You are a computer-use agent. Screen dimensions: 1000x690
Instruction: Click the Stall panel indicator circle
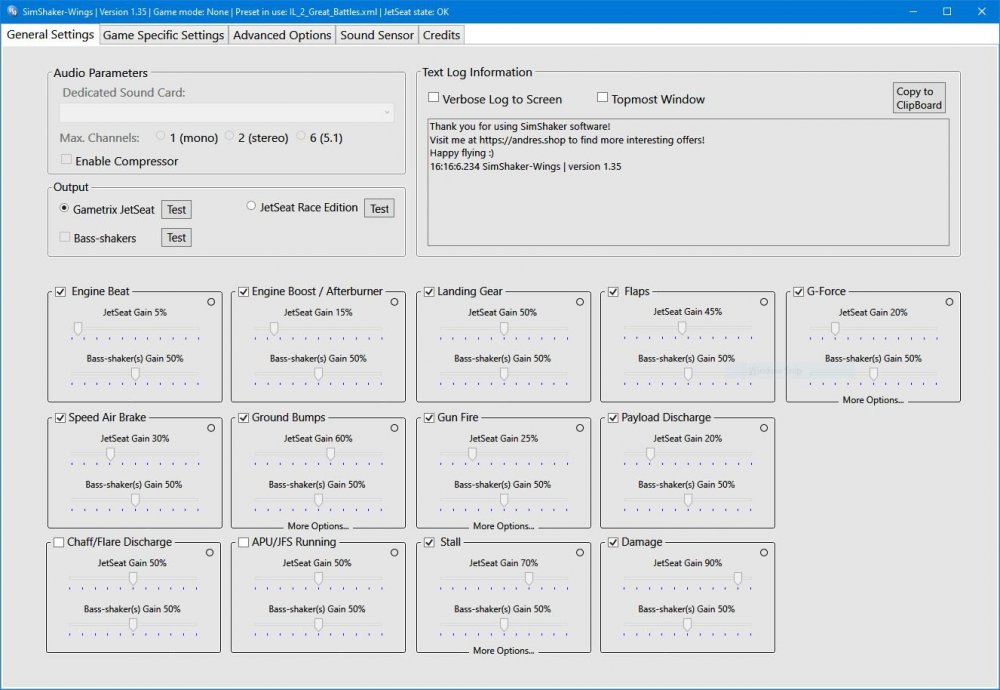[x=579, y=551]
